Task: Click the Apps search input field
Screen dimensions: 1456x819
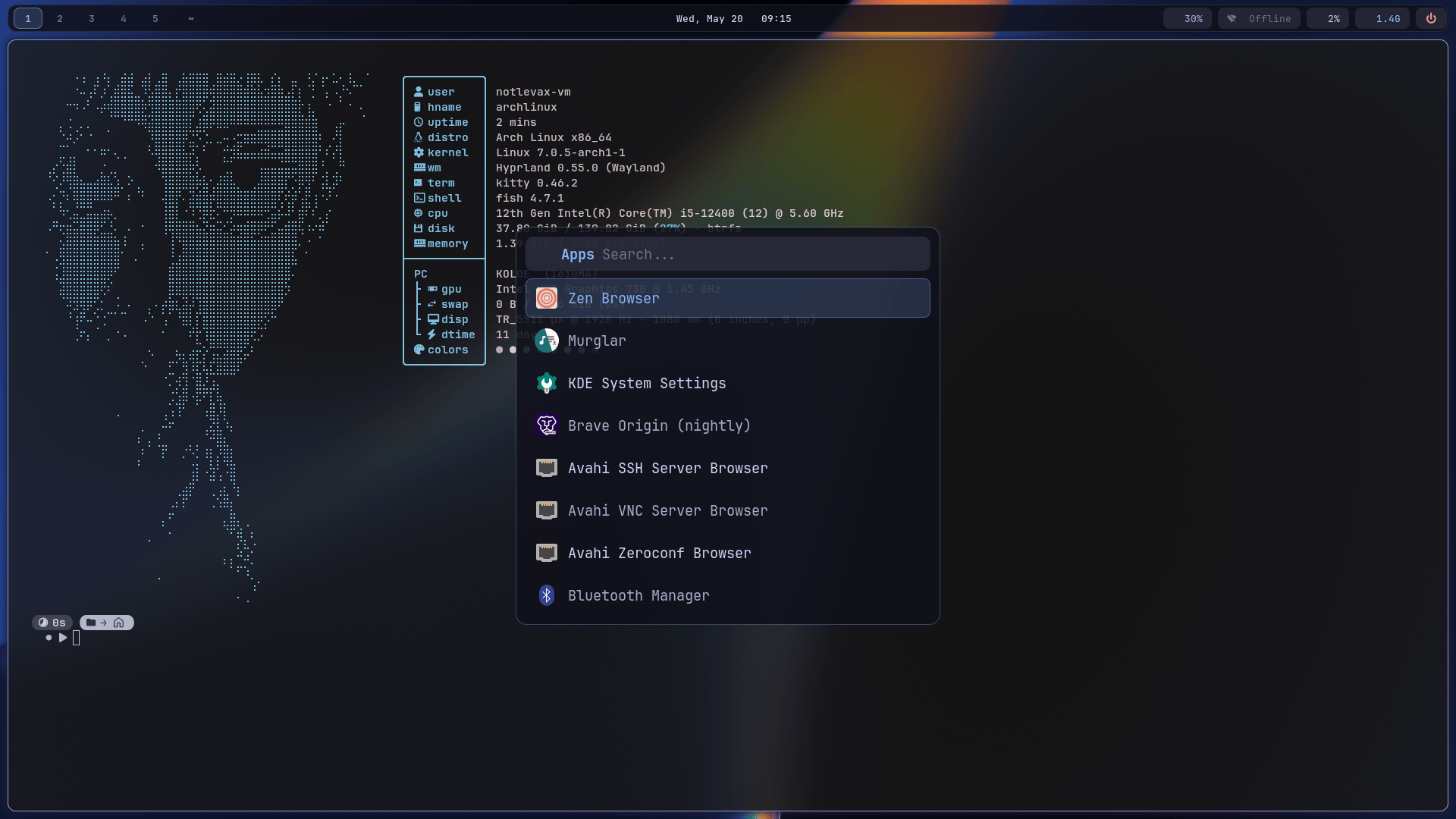Action: (x=728, y=254)
